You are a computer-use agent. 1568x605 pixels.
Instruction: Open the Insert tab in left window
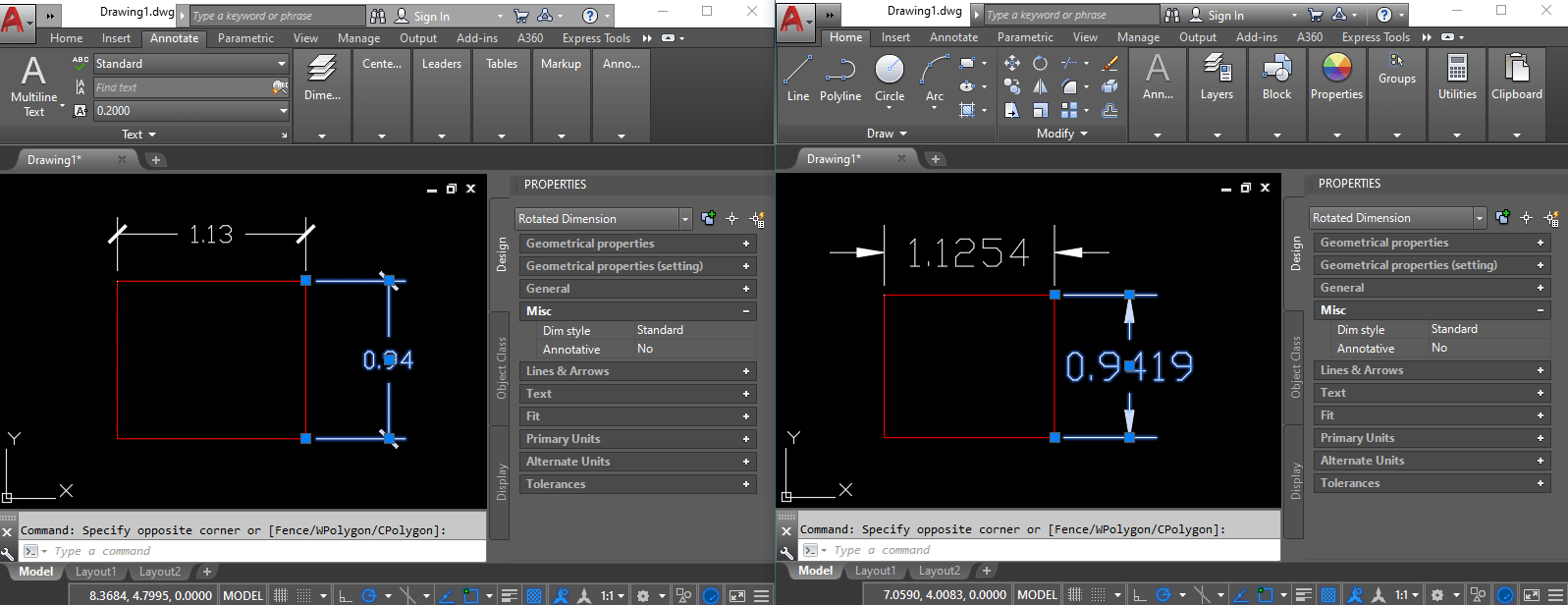click(116, 38)
